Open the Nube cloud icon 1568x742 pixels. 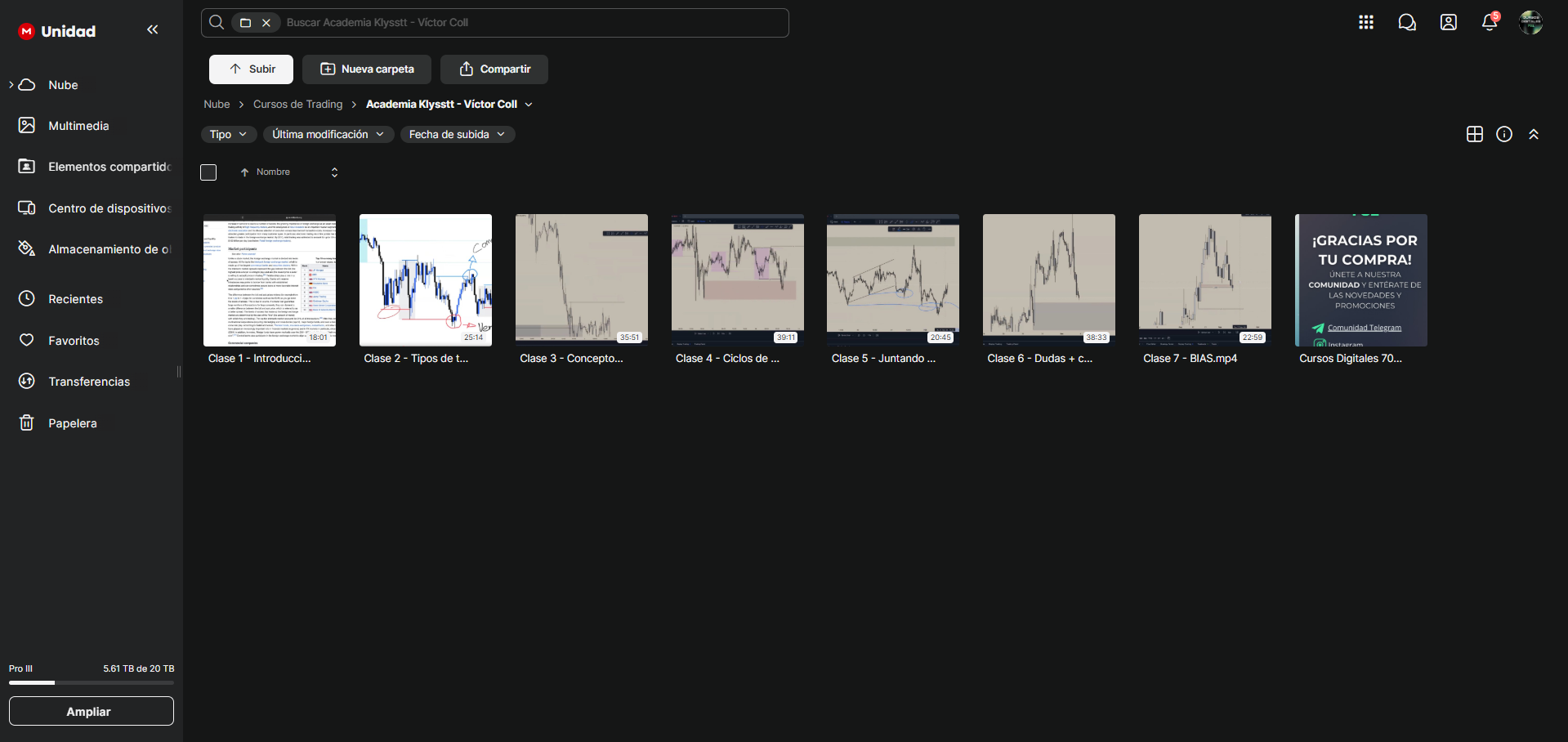click(x=27, y=85)
